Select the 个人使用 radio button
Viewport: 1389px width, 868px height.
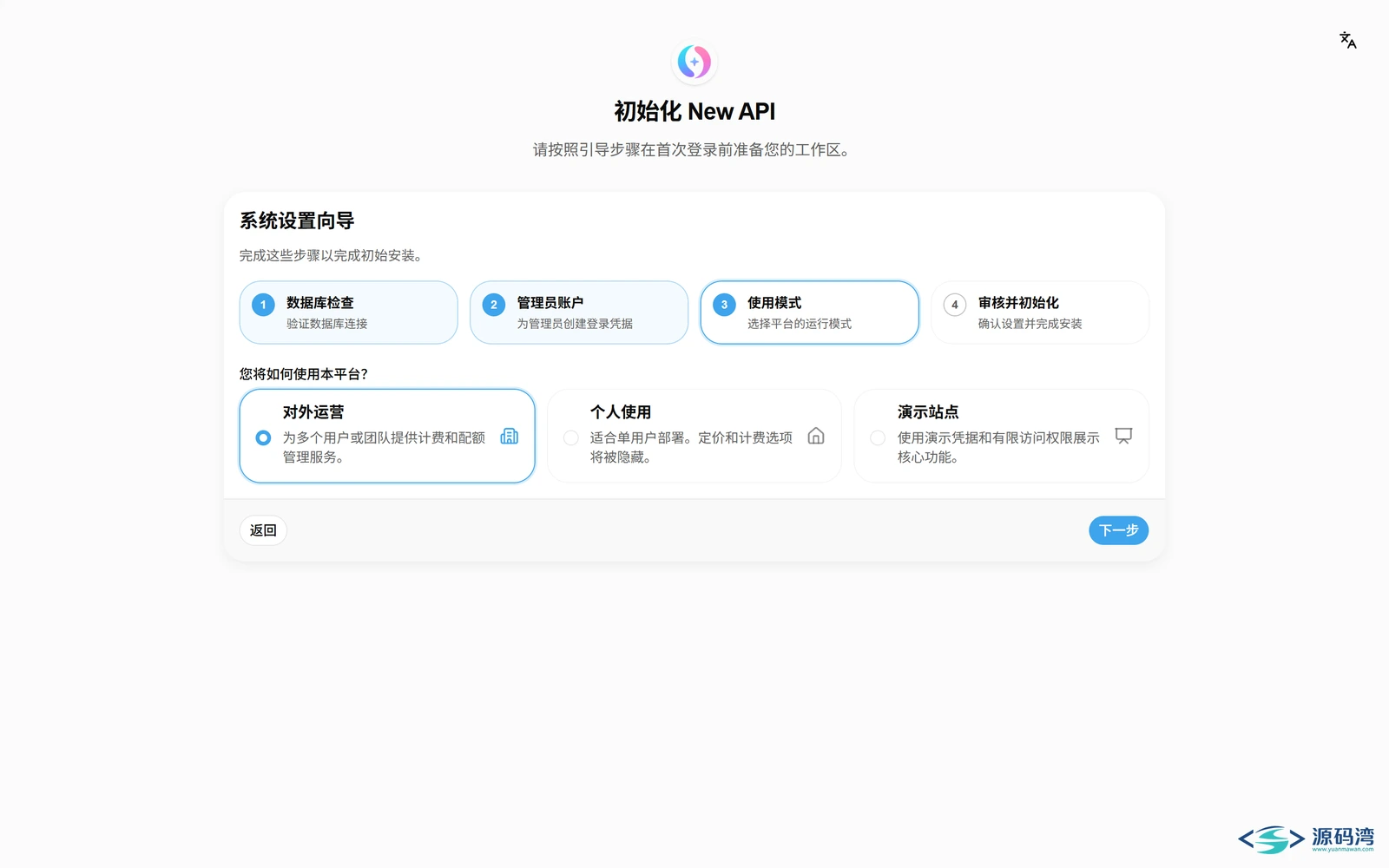pos(571,437)
